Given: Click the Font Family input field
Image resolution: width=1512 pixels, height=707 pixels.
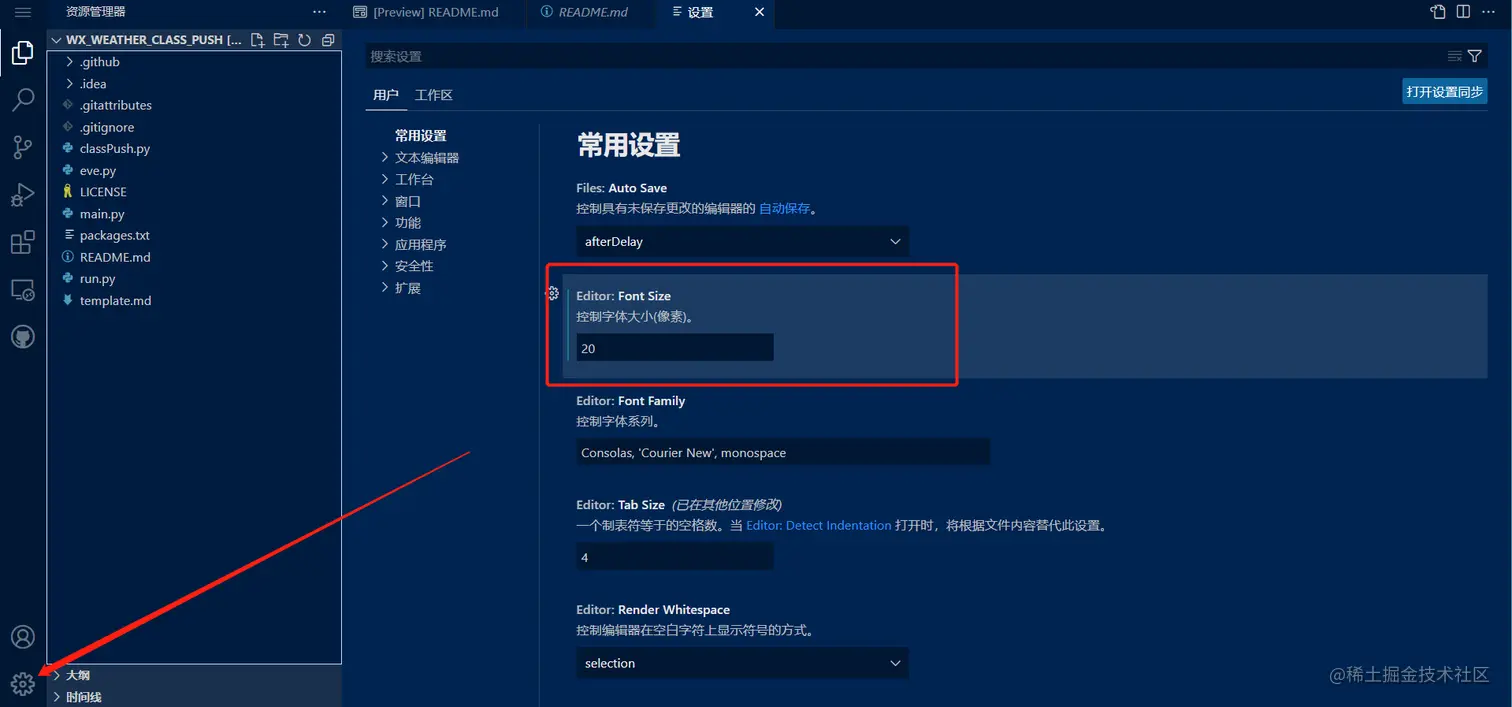Looking at the screenshot, I should tap(783, 452).
